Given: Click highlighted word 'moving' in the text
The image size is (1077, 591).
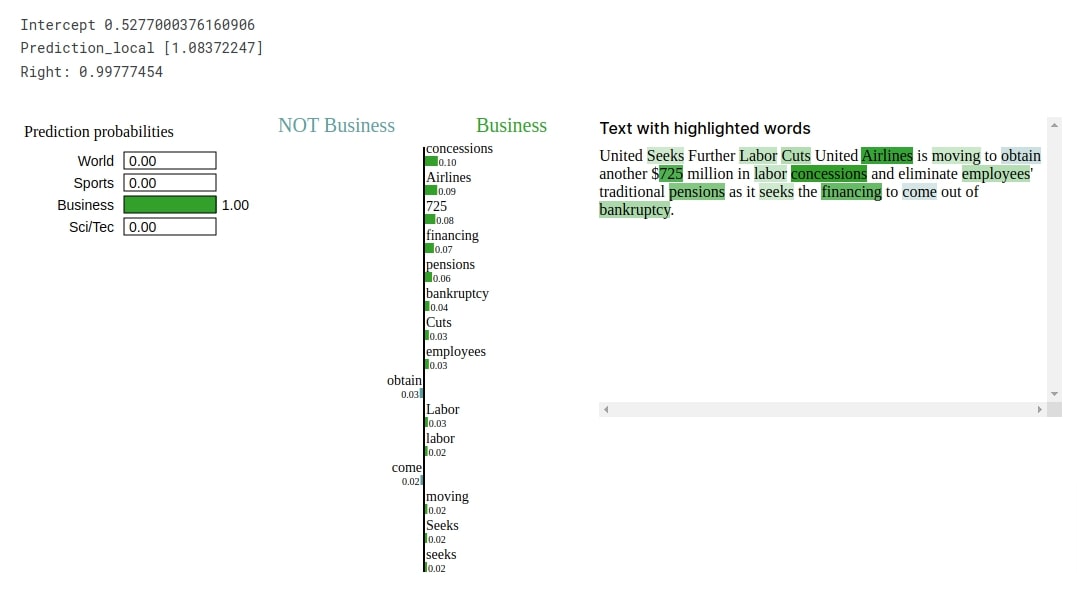Looking at the screenshot, I should tap(956, 156).
